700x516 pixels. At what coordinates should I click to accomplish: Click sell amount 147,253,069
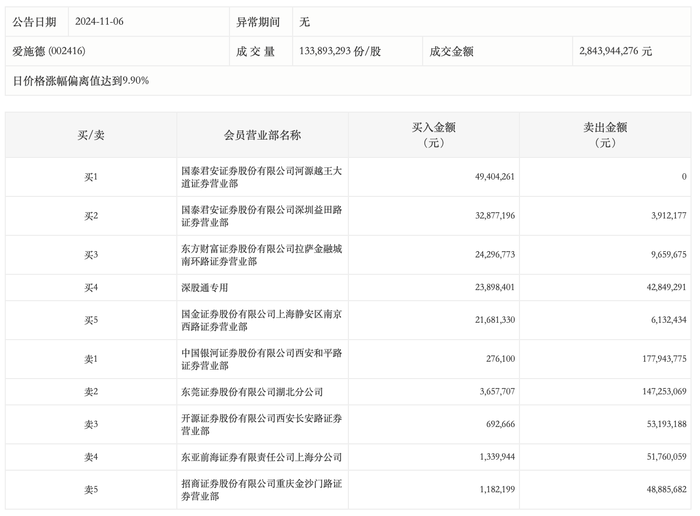pos(664,391)
